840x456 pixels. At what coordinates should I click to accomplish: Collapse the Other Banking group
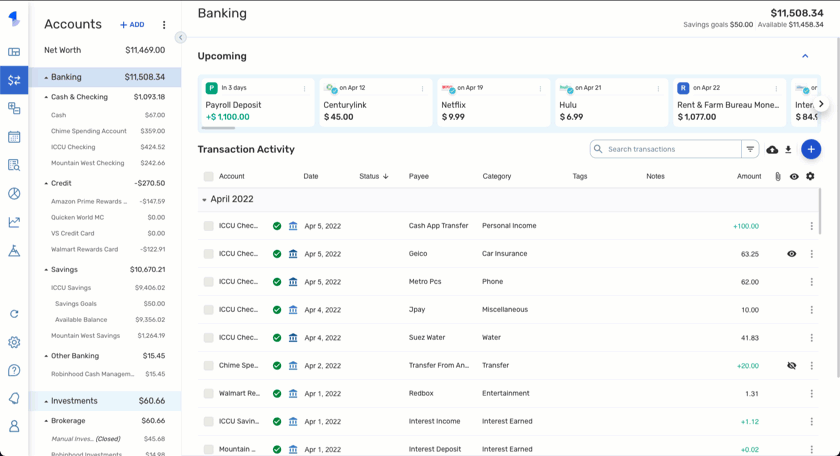[x=46, y=356]
